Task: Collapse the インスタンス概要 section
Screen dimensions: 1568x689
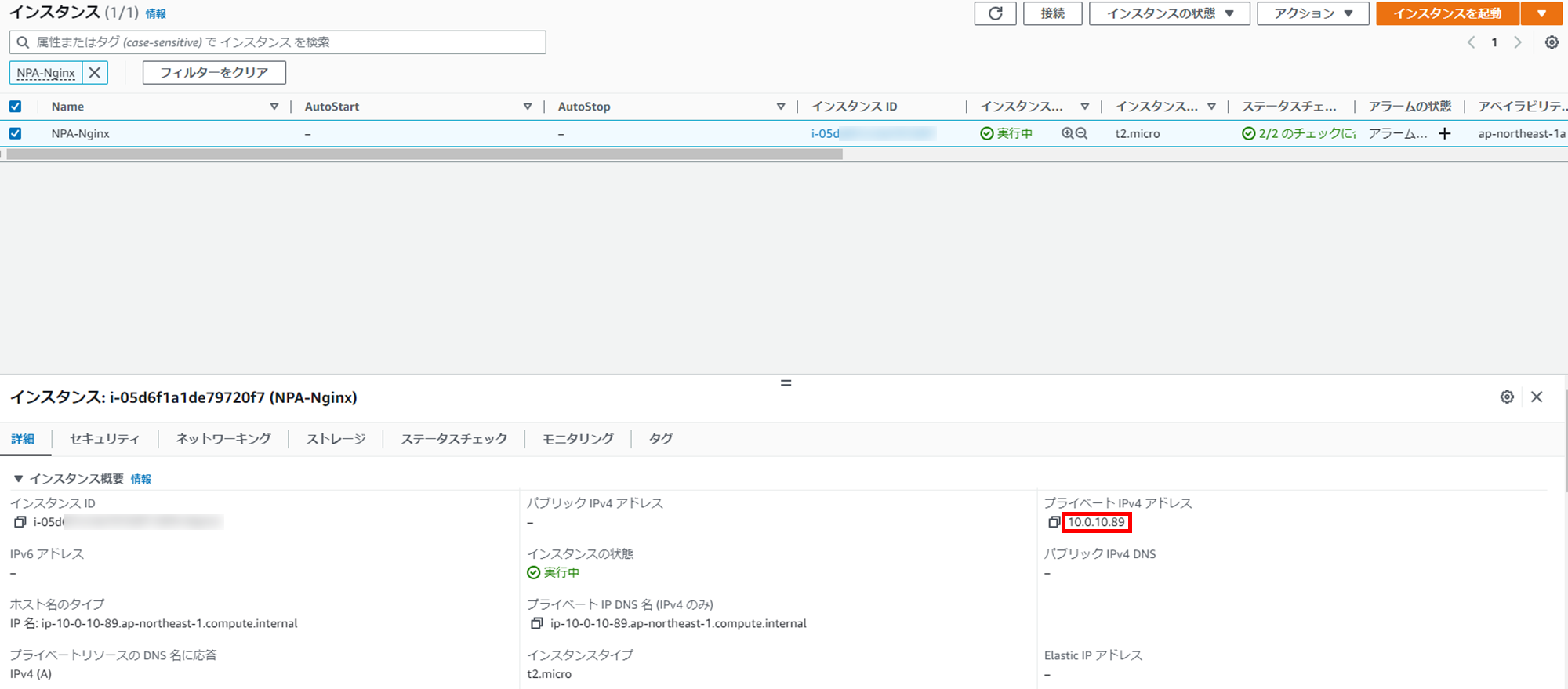Action: coord(18,478)
